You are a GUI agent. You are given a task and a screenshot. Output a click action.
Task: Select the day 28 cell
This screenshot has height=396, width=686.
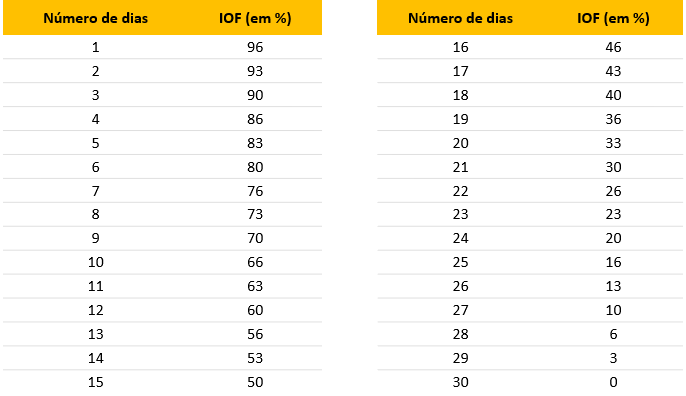[x=460, y=334]
